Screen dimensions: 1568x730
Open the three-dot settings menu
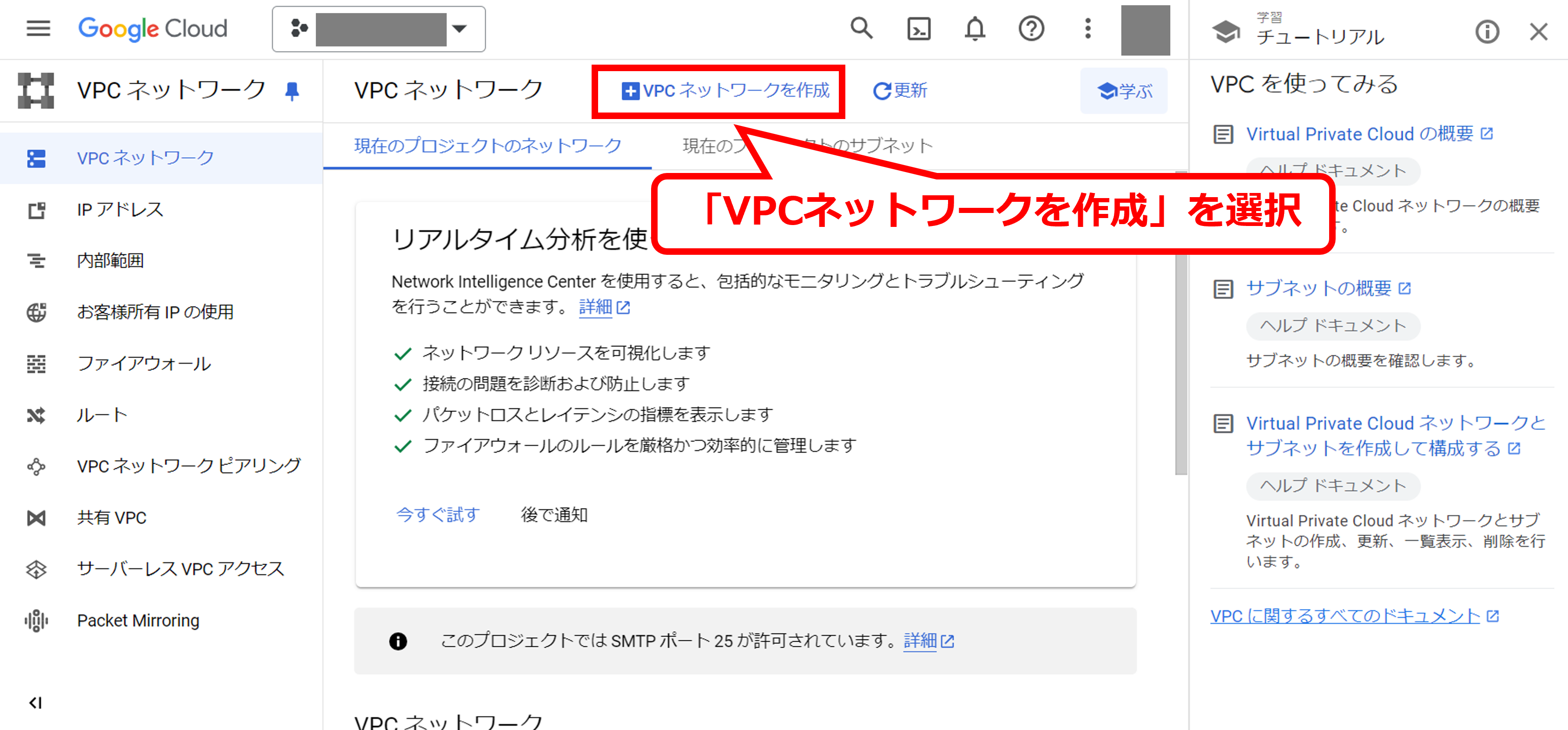(x=1088, y=29)
